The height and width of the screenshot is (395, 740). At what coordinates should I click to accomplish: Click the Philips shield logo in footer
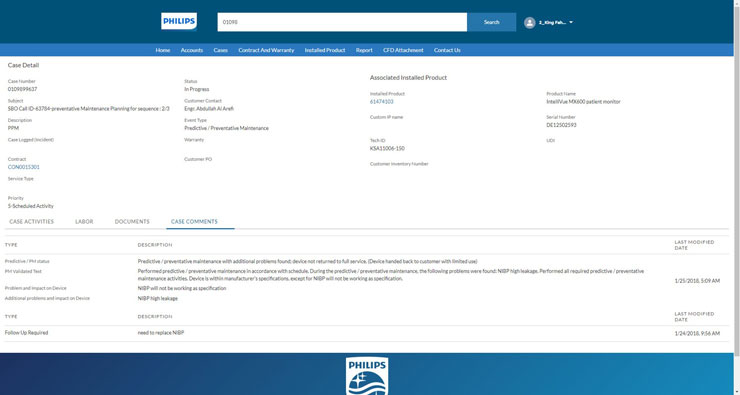pyautogui.click(x=367, y=376)
